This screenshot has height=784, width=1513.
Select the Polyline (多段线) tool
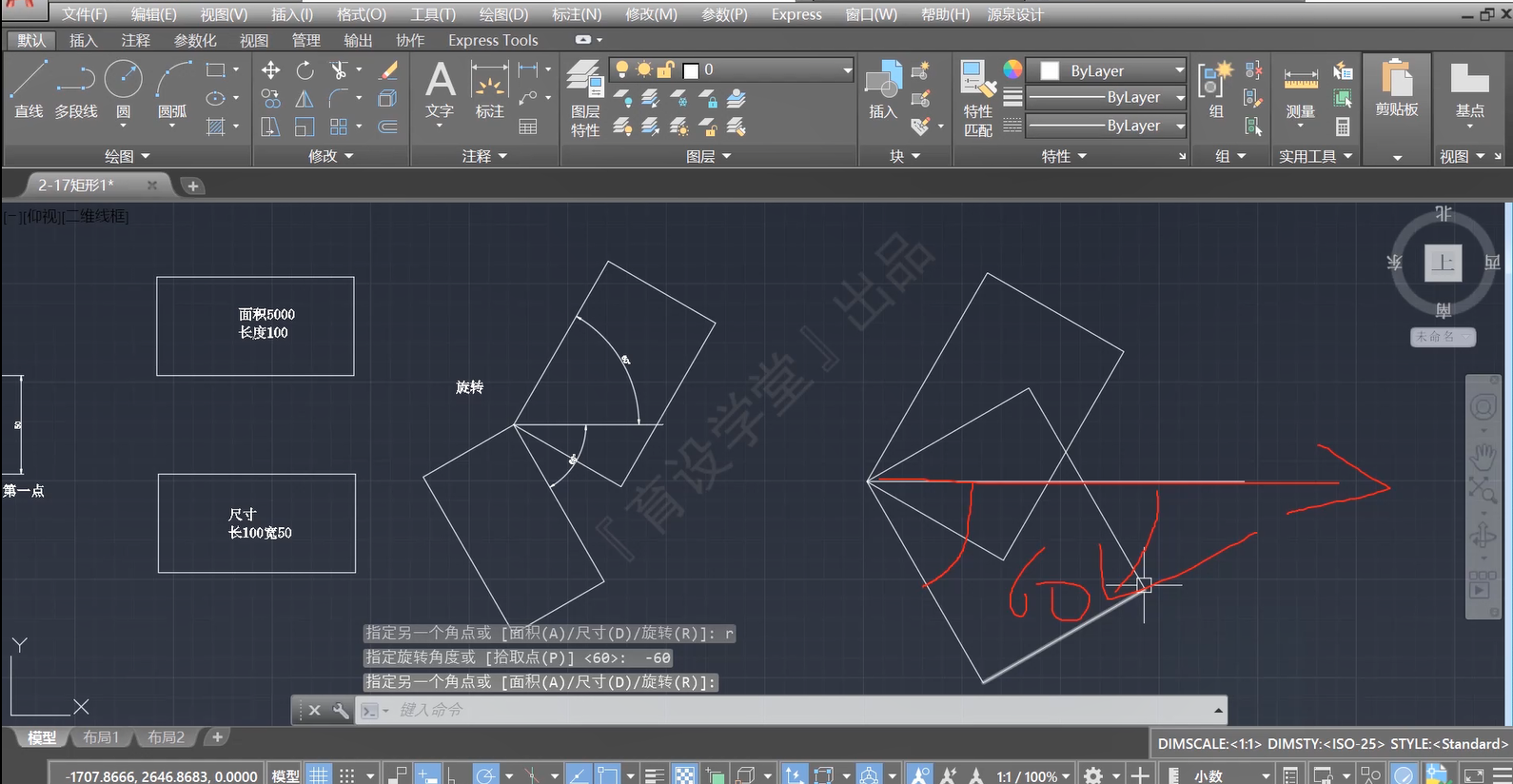(x=76, y=88)
